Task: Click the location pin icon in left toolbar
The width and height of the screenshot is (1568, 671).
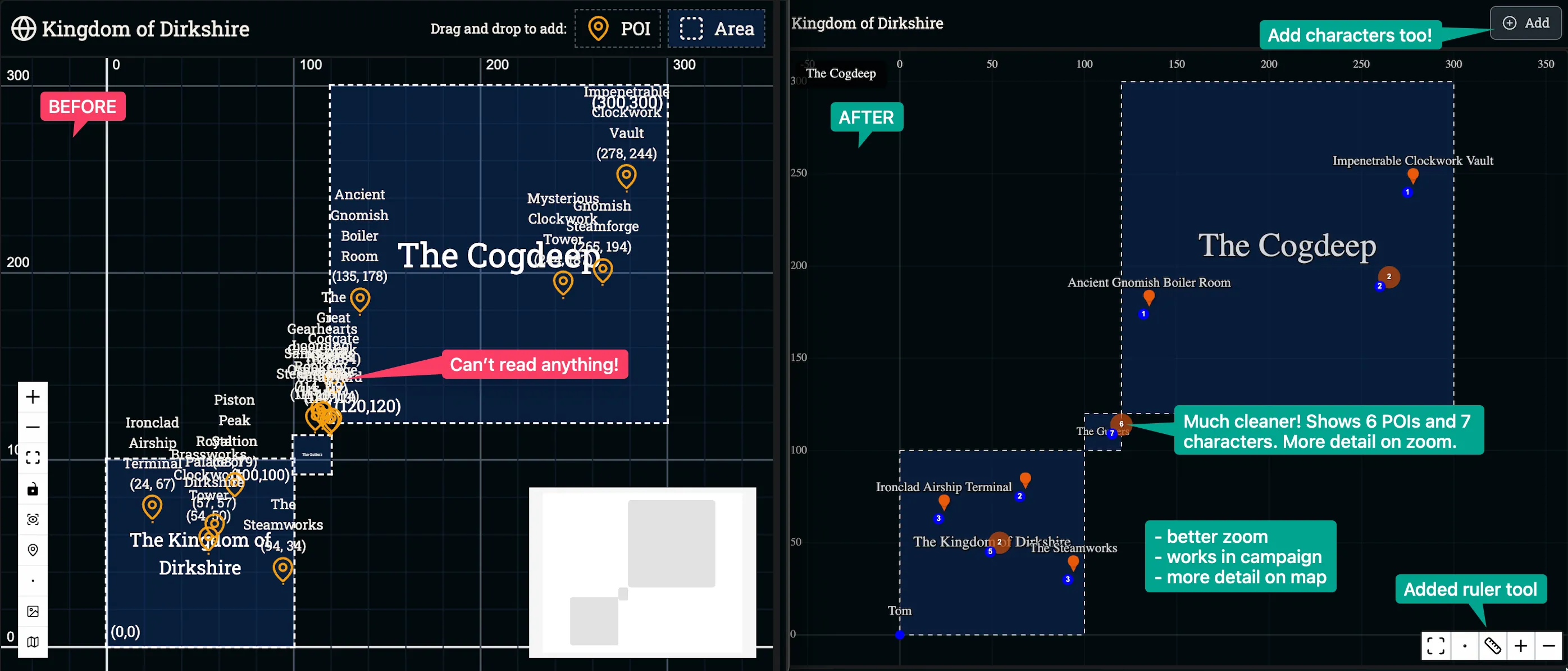Action: (x=33, y=550)
